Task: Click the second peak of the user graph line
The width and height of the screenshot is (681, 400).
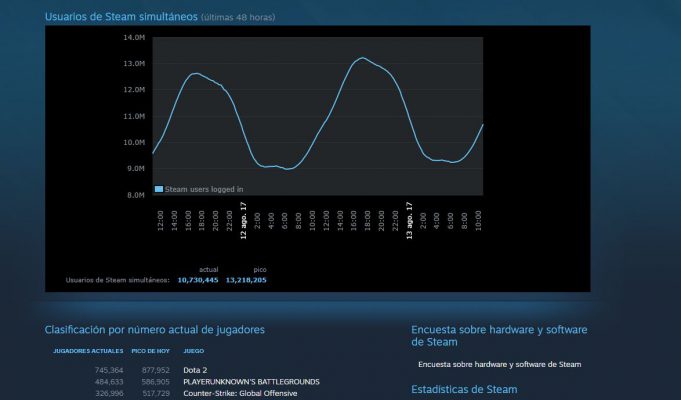Action: [362, 58]
